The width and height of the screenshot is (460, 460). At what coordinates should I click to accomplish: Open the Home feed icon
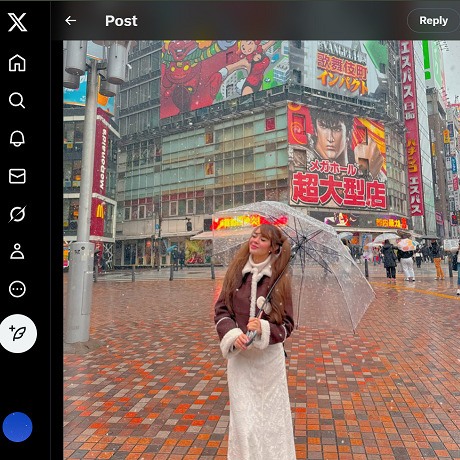(x=17, y=63)
